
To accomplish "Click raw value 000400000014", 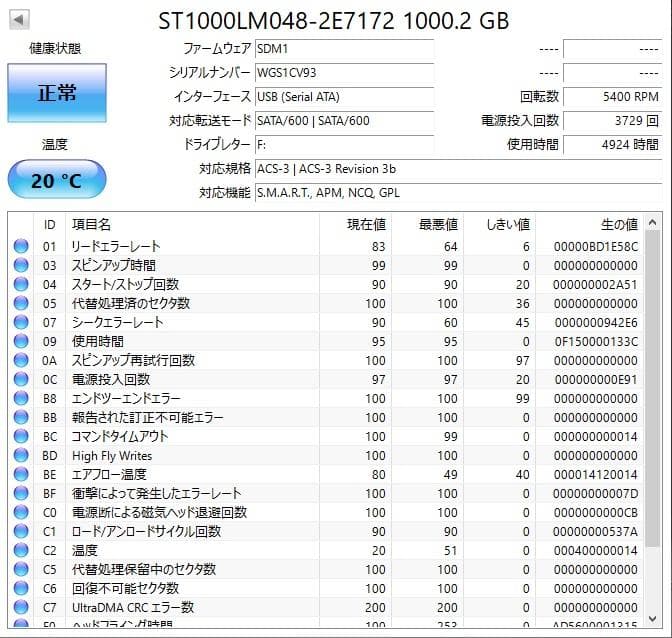I will (596, 551).
